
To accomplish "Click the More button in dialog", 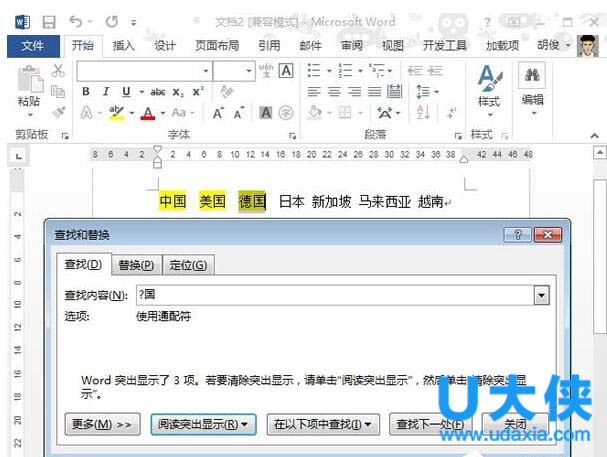I will click(102, 424).
